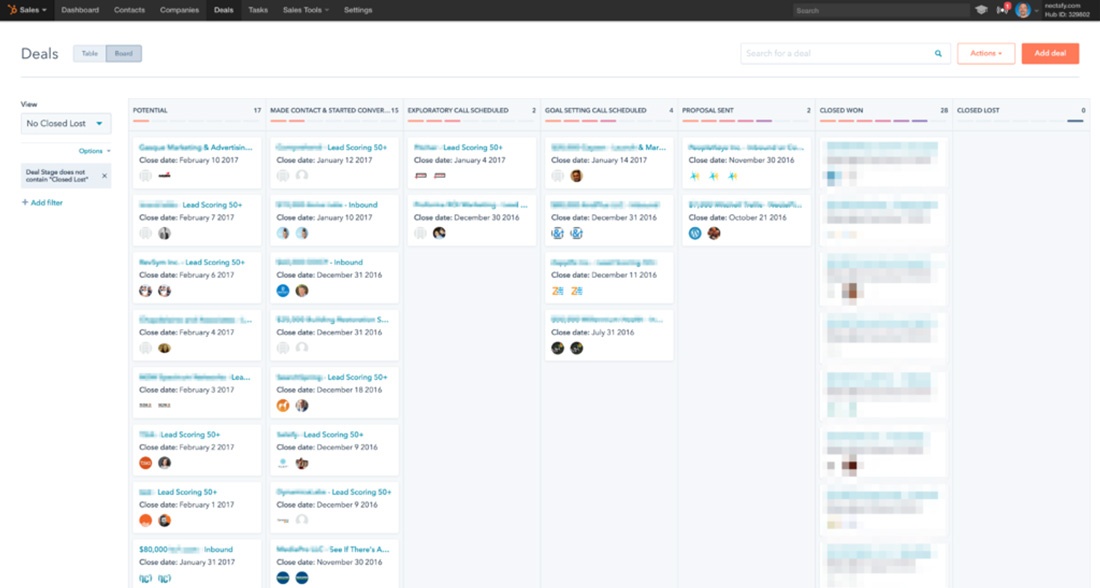Expand the Options dropdown in the sidebar
Image resolution: width=1100 pixels, height=588 pixels.
(95, 151)
